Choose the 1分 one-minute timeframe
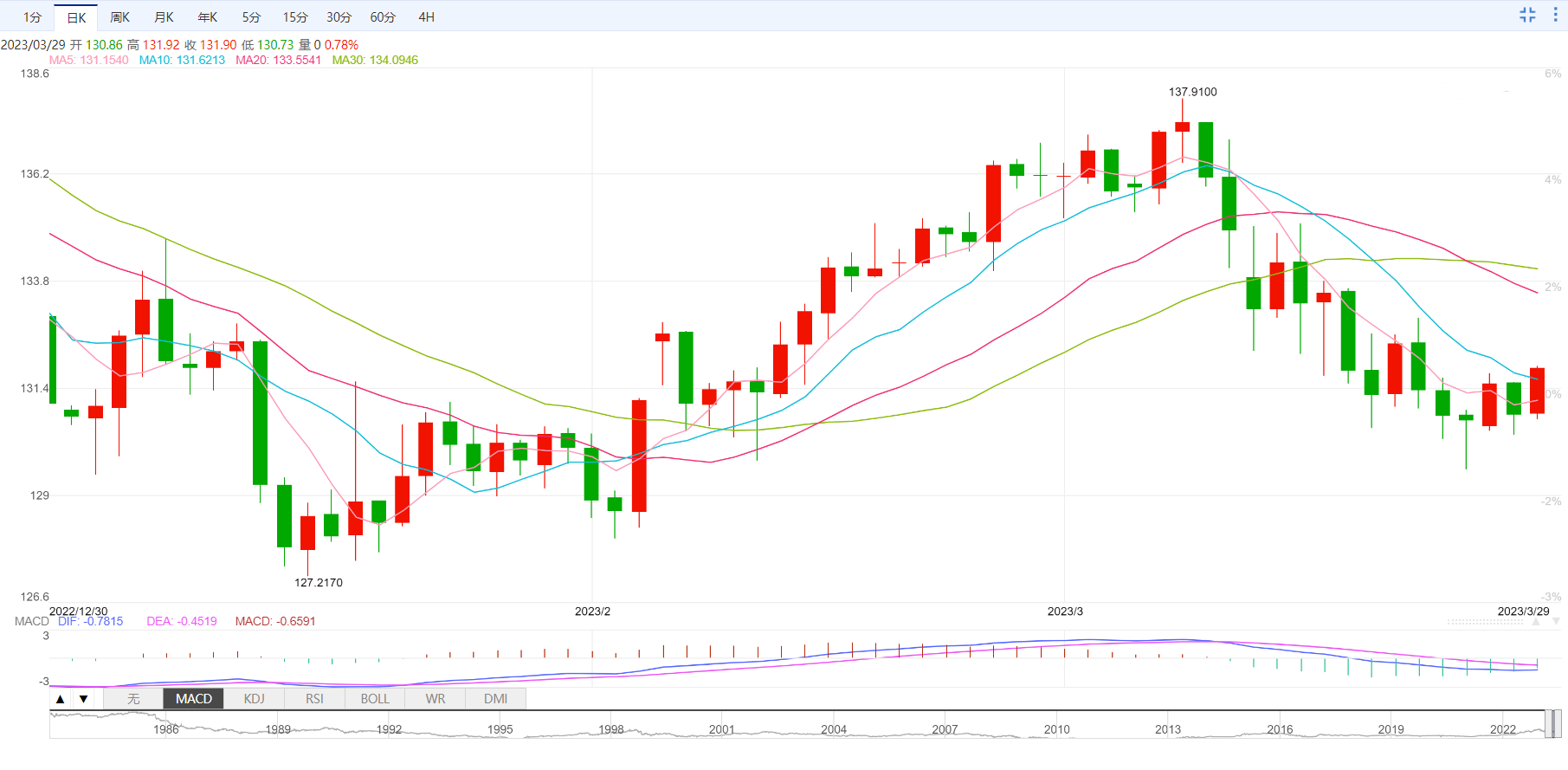This screenshot has width=1568, height=770. click(32, 17)
